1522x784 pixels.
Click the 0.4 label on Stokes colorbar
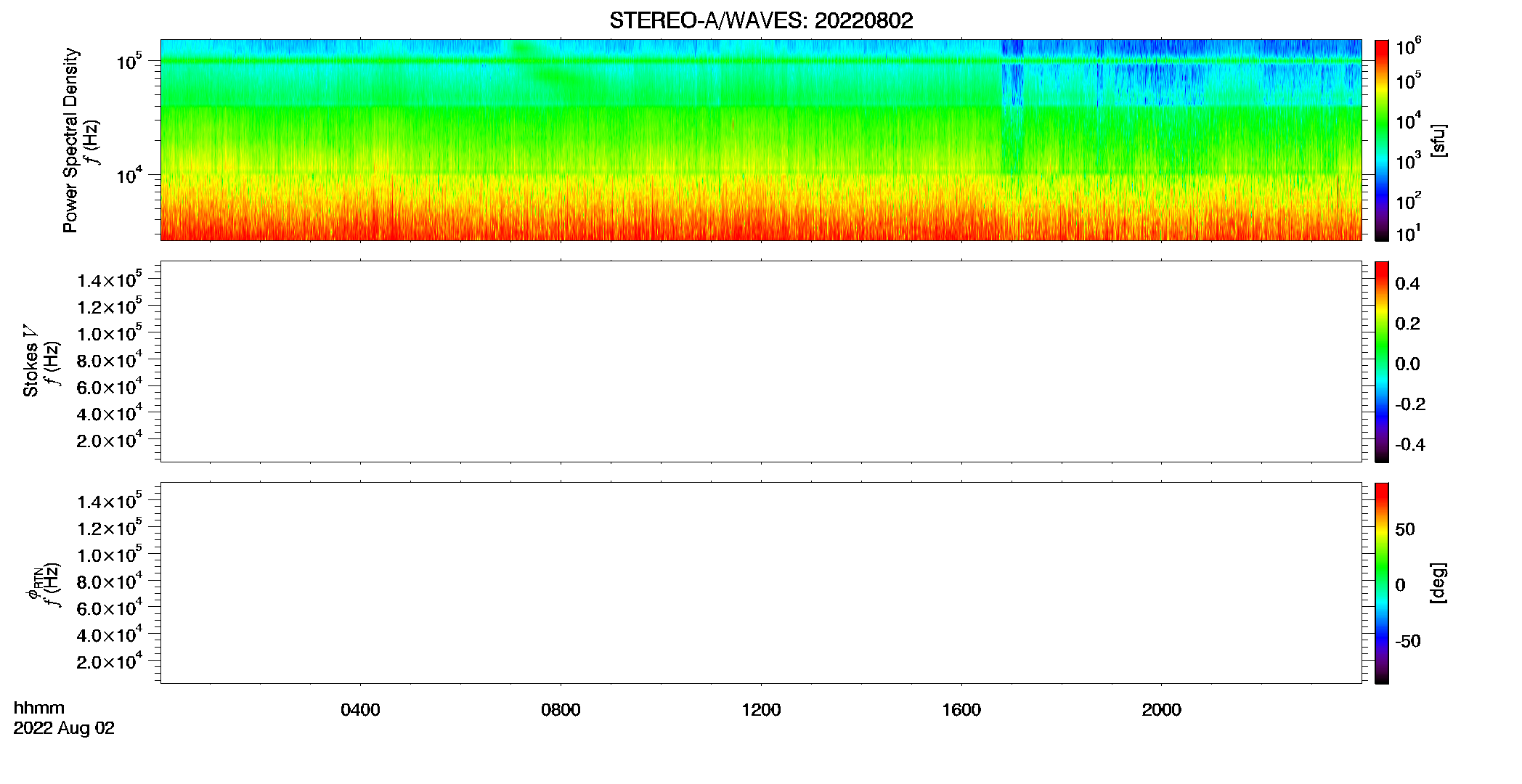point(1407,284)
